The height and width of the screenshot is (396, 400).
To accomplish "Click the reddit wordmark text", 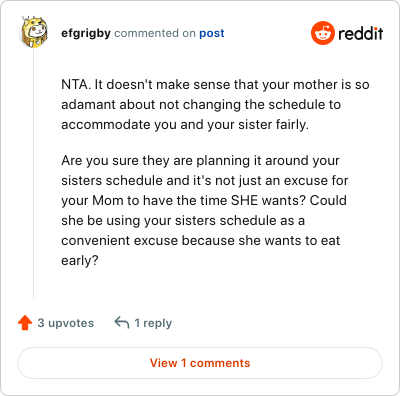I will (x=361, y=33).
